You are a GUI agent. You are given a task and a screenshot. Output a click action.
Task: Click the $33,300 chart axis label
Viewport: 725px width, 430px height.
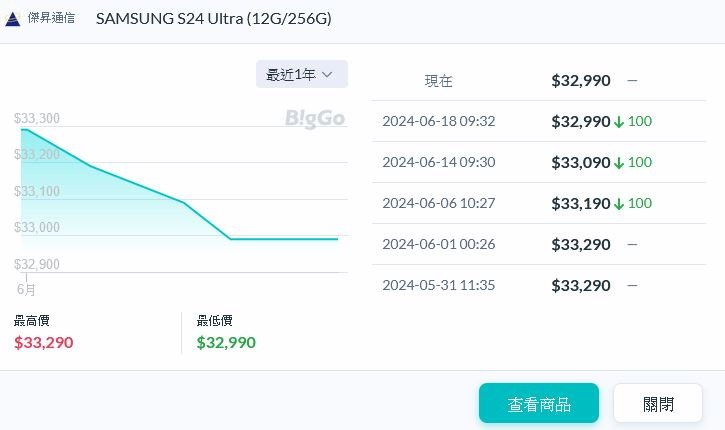tap(37, 119)
